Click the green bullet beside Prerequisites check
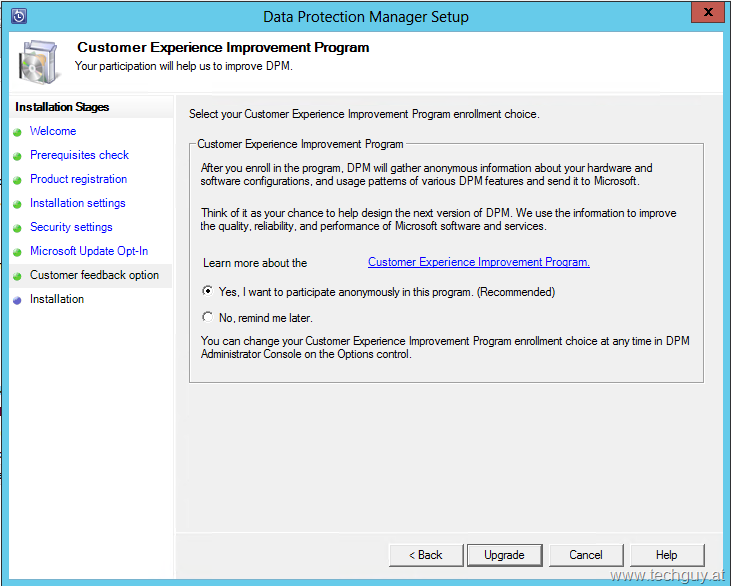The image size is (731, 586). click(17, 156)
